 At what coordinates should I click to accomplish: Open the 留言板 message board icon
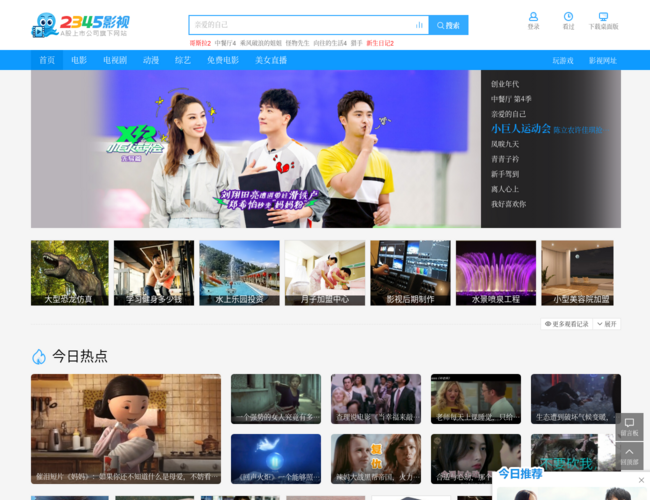tap(629, 427)
